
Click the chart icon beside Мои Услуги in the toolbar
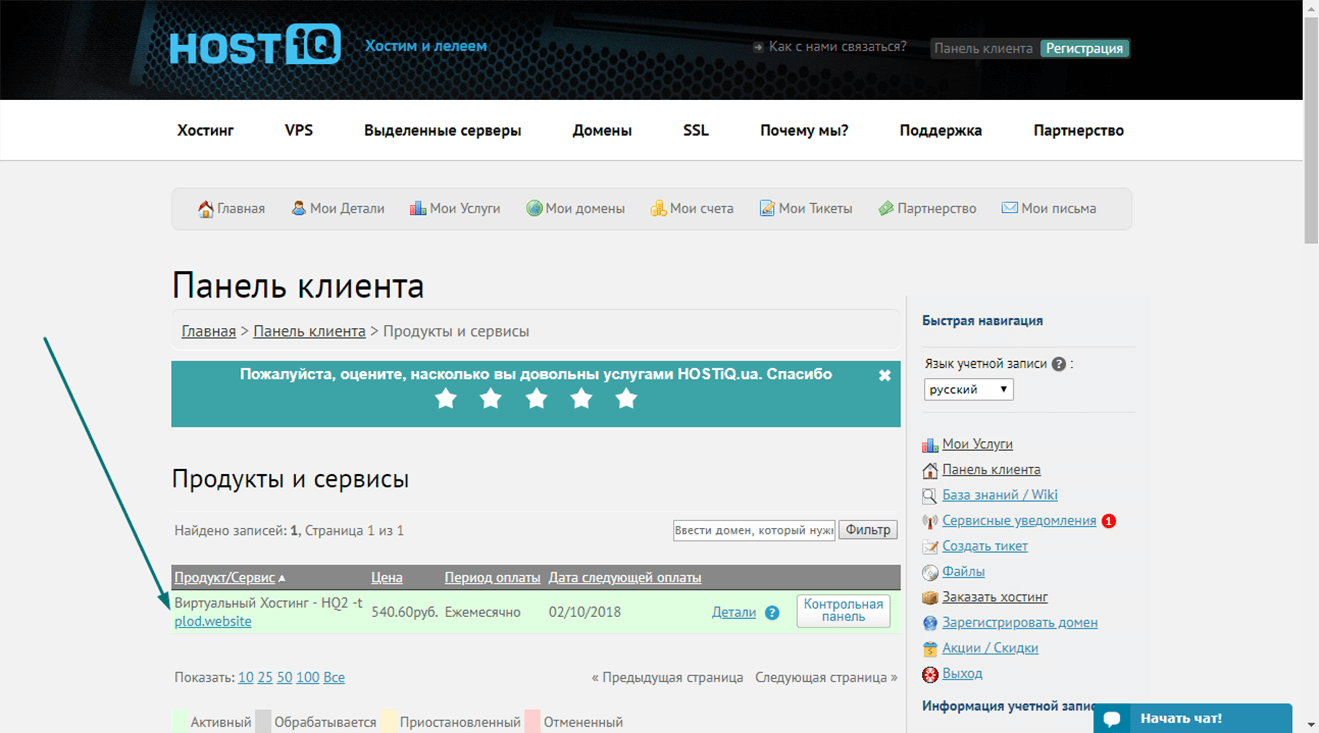pos(418,208)
